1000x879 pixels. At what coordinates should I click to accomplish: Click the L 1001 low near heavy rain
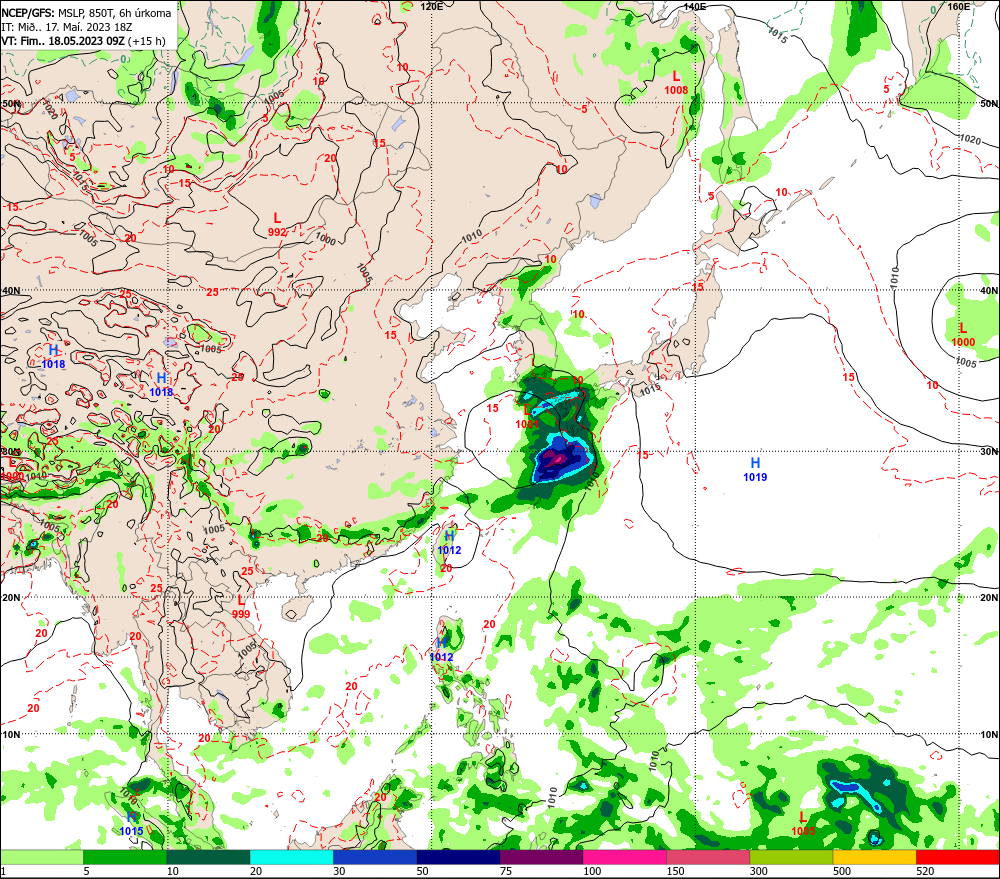(x=527, y=417)
